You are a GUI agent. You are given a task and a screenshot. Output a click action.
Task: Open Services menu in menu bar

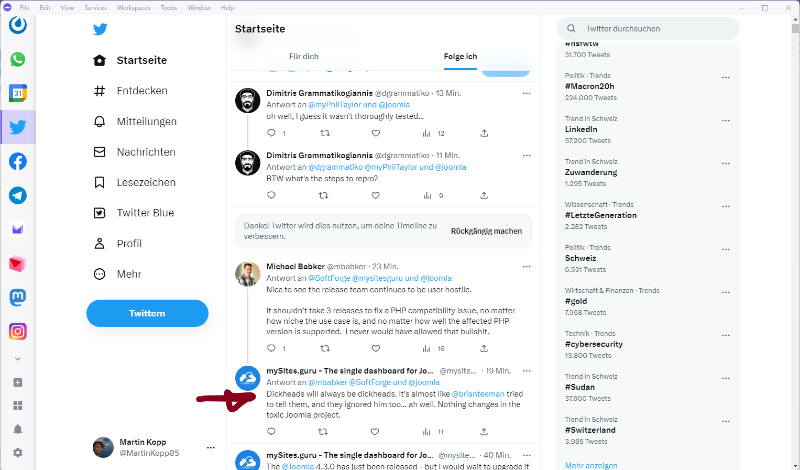tap(95, 8)
